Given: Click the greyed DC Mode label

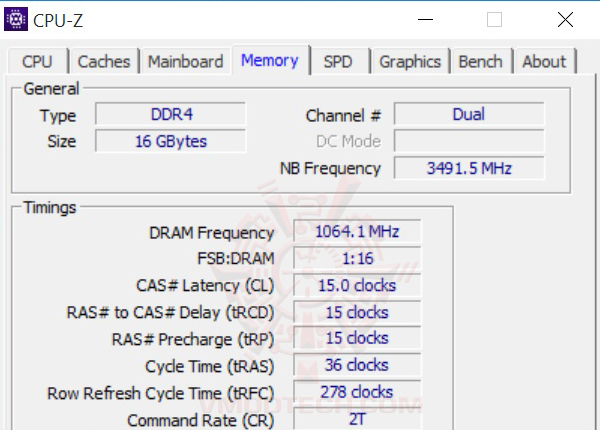Looking at the screenshot, I should [x=348, y=141].
